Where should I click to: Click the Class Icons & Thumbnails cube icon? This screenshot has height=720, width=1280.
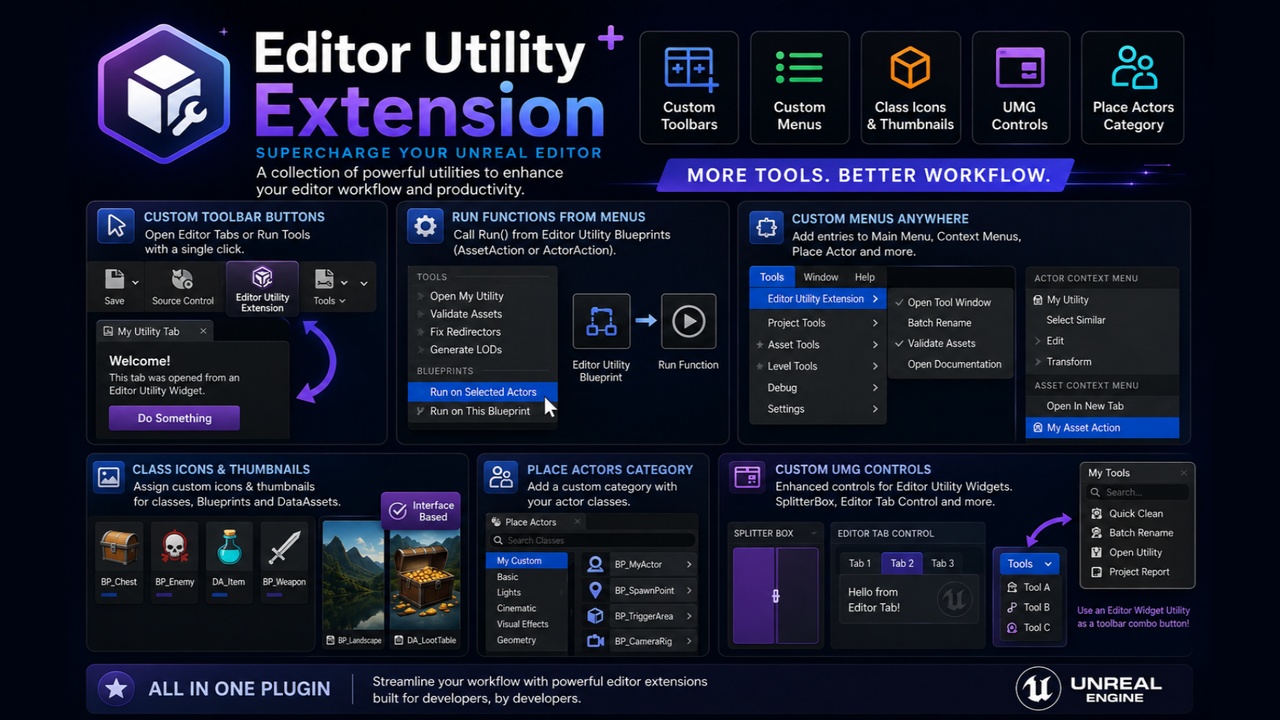910,69
